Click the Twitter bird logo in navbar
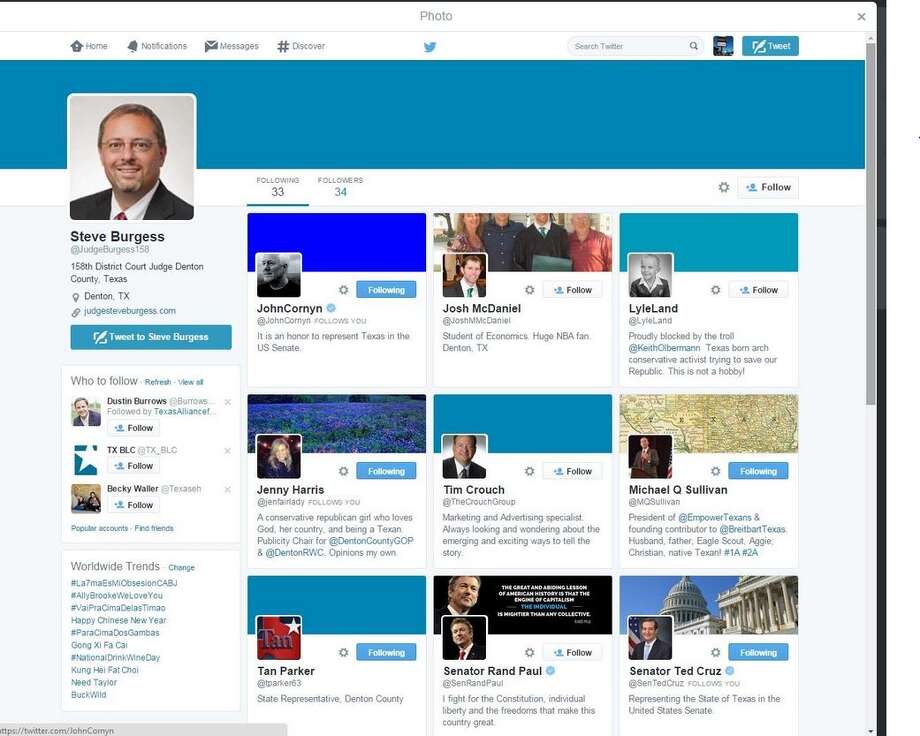 point(430,47)
